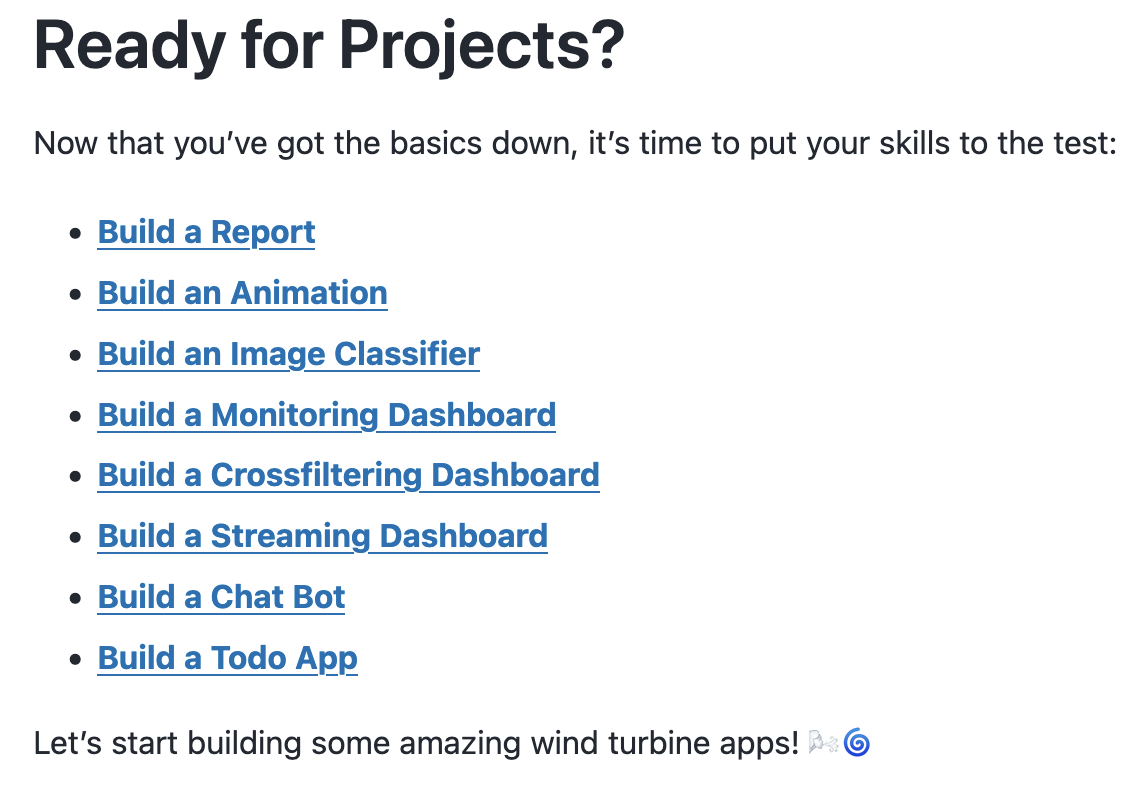Click the wind face emoji icon
Image resolution: width=1136 pixels, height=794 pixels.
[x=822, y=743]
